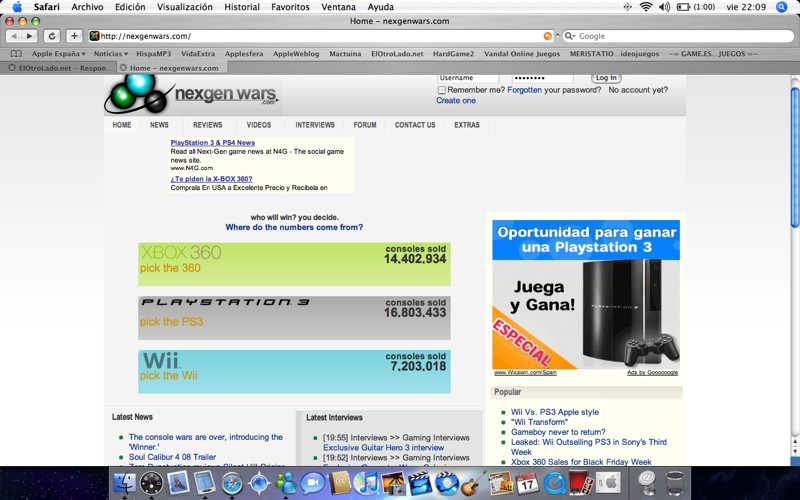The width and height of the screenshot is (800, 500).
Task: Open Photo Booth in the Dock
Action: pyautogui.click(x=581, y=482)
